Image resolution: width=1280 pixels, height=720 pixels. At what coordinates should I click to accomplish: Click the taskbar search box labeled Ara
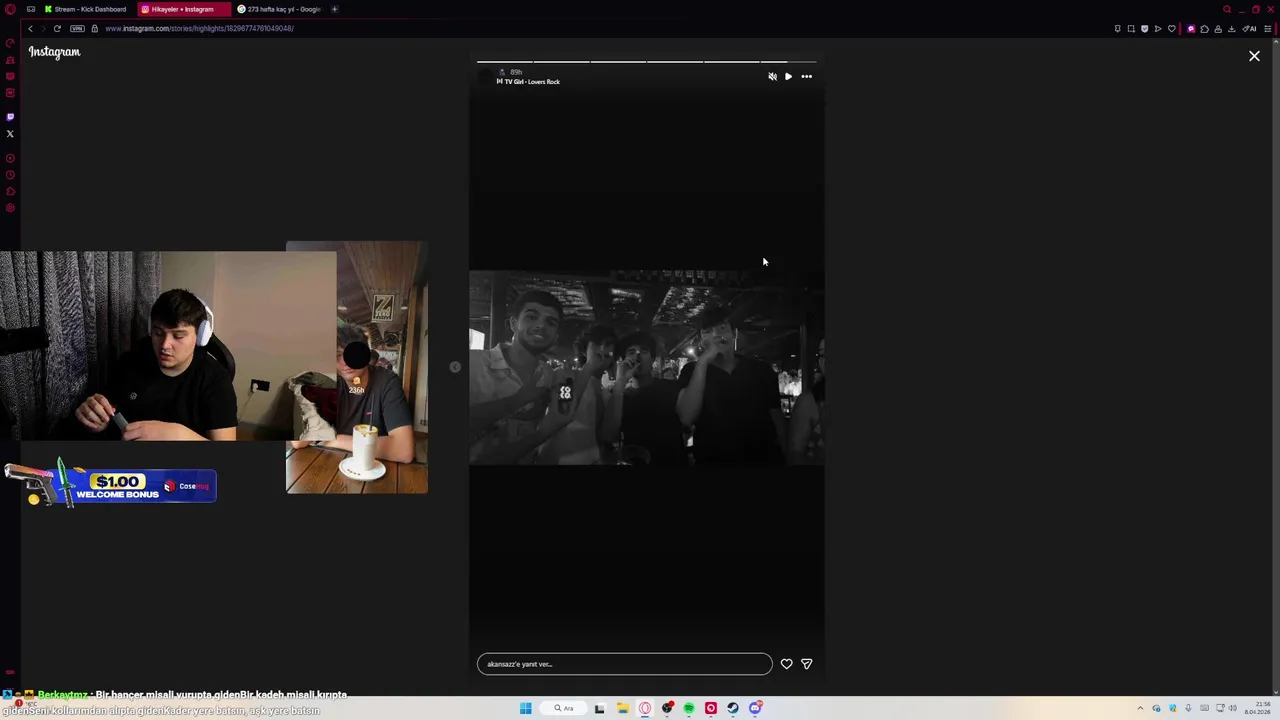click(x=563, y=708)
